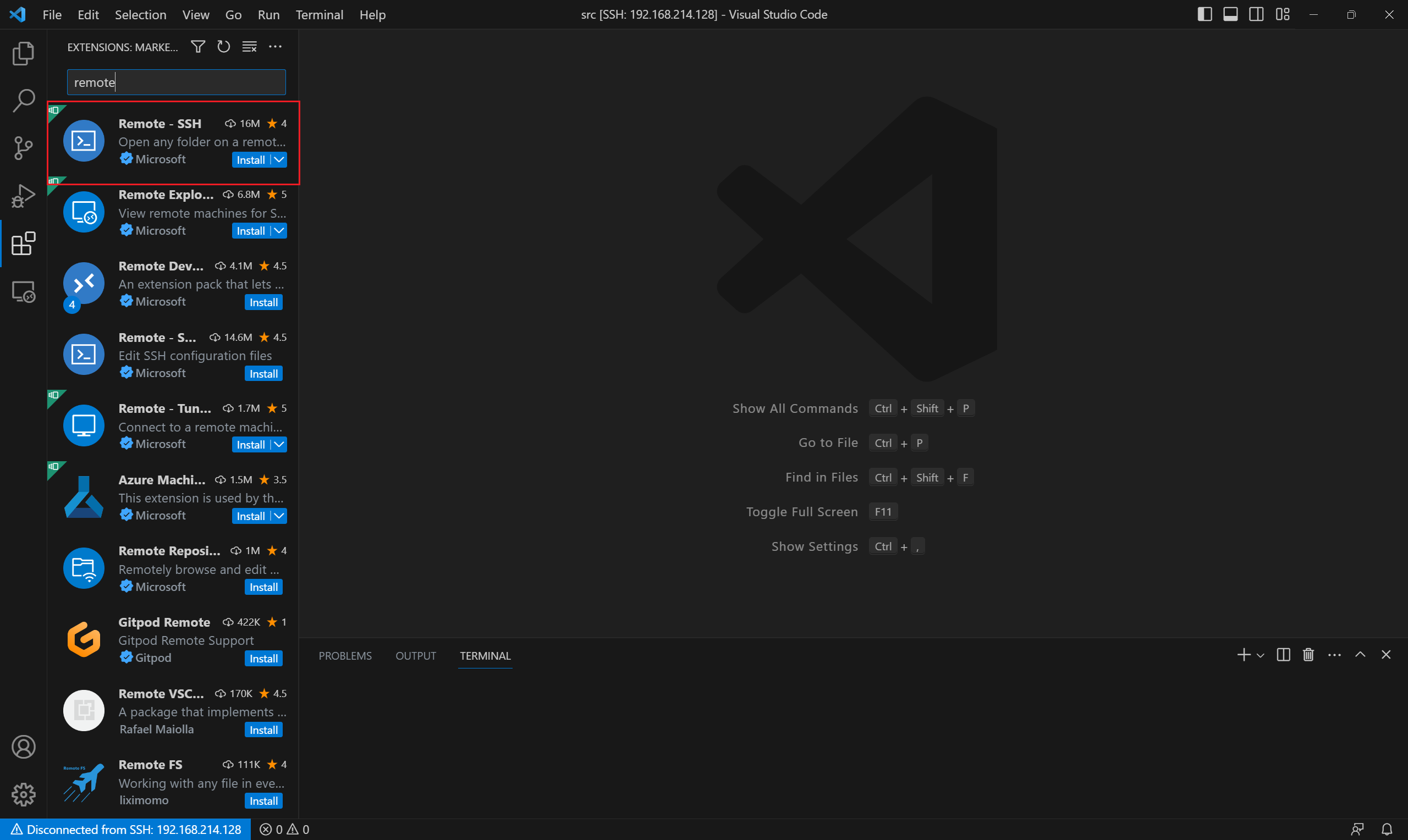Open the Selection menu
1408x840 pixels.
coord(140,15)
